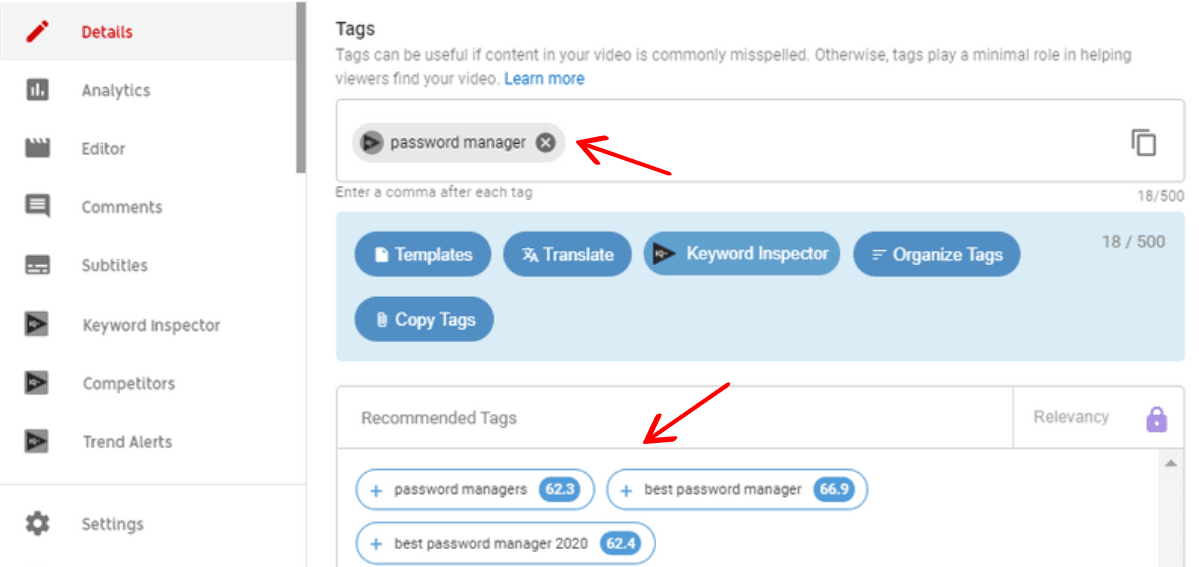Click the Templates button

click(422, 255)
